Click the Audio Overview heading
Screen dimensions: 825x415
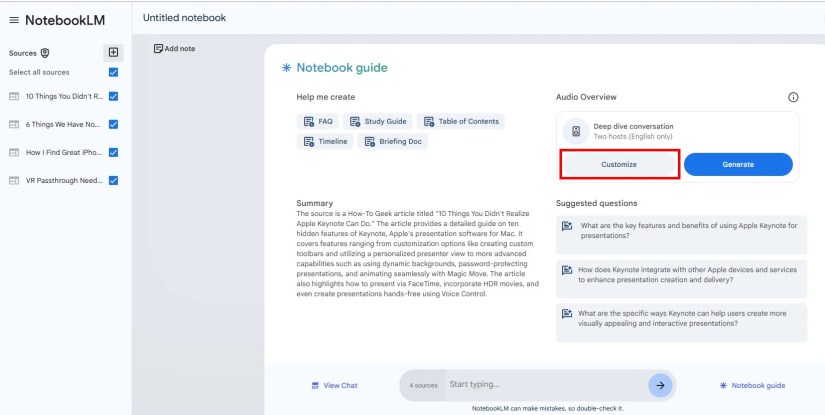[x=586, y=97]
